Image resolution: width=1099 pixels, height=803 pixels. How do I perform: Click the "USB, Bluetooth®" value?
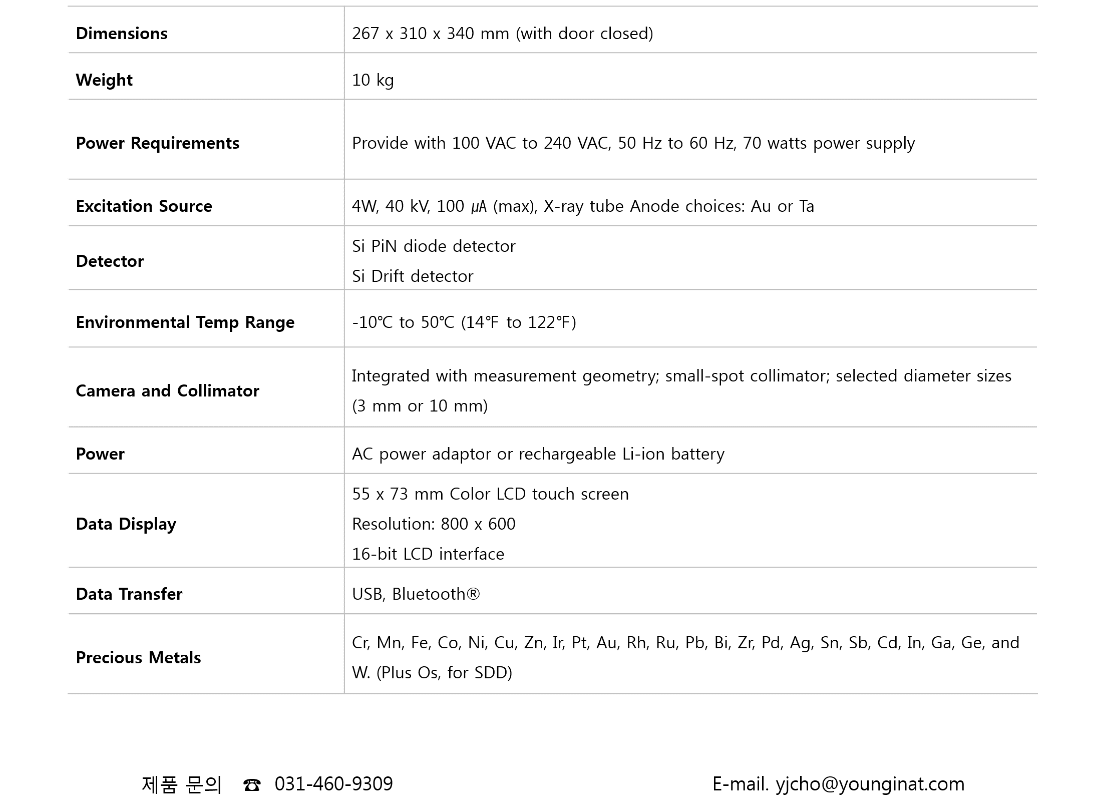pyautogui.click(x=416, y=594)
